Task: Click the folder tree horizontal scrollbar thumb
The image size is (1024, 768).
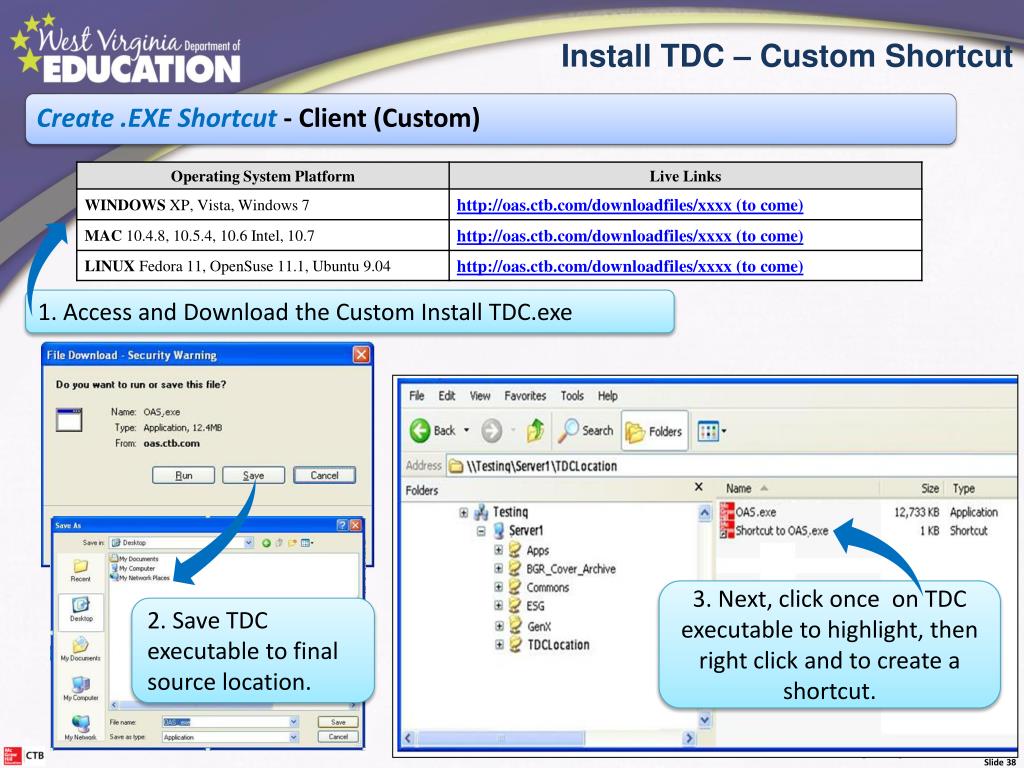Action: pos(501,739)
